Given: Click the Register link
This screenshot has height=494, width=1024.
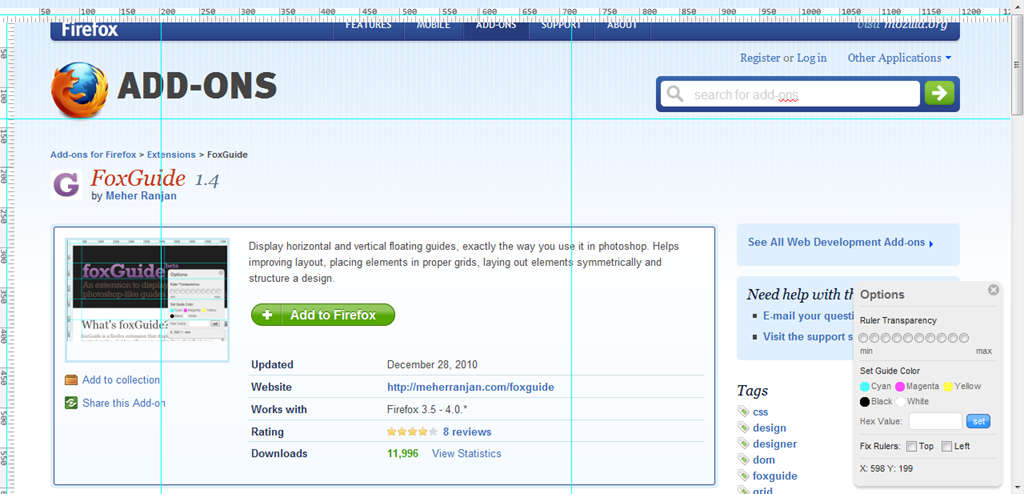Looking at the screenshot, I should pyautogui.click(x=760, y=58).
